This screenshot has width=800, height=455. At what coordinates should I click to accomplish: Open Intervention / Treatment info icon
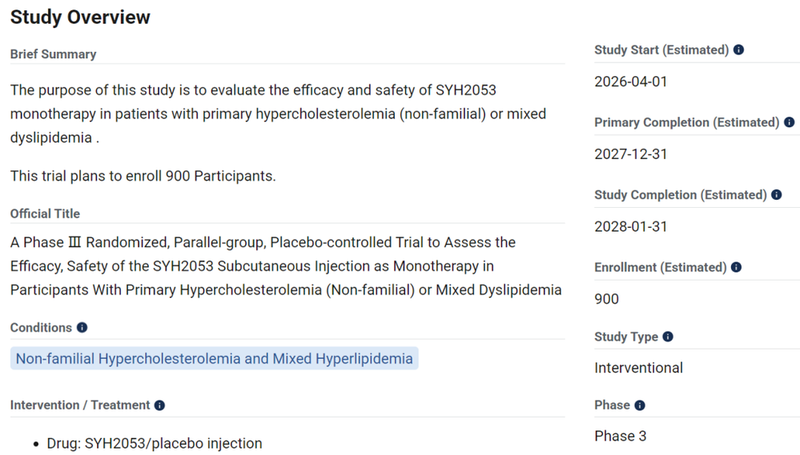[x=160, y=405]
